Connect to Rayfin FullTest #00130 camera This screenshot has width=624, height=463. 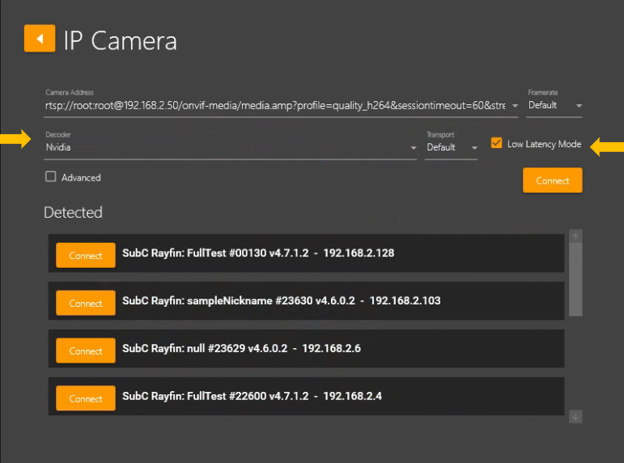(x=85, y=255)
